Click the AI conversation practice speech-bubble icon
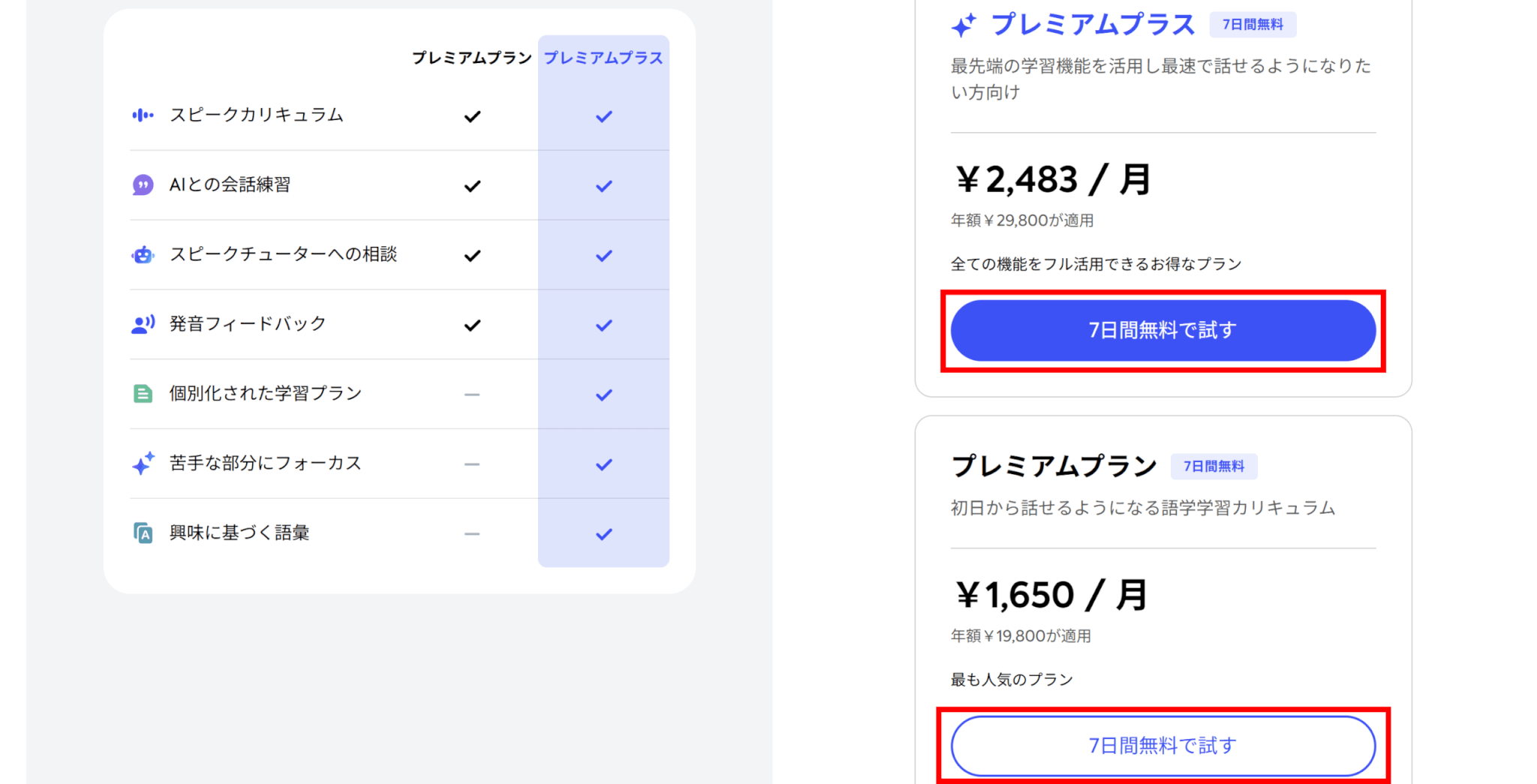The width and height of the screenshot is (1537, 784). click(143, 185)
